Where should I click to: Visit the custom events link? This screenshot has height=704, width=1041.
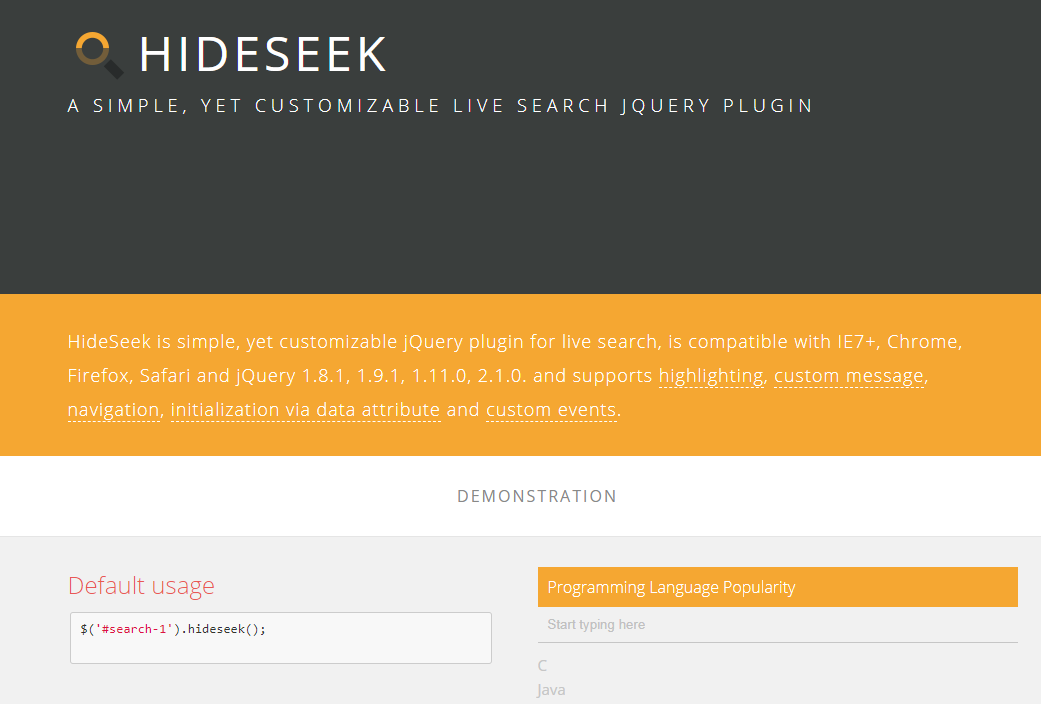coord(551,410)
